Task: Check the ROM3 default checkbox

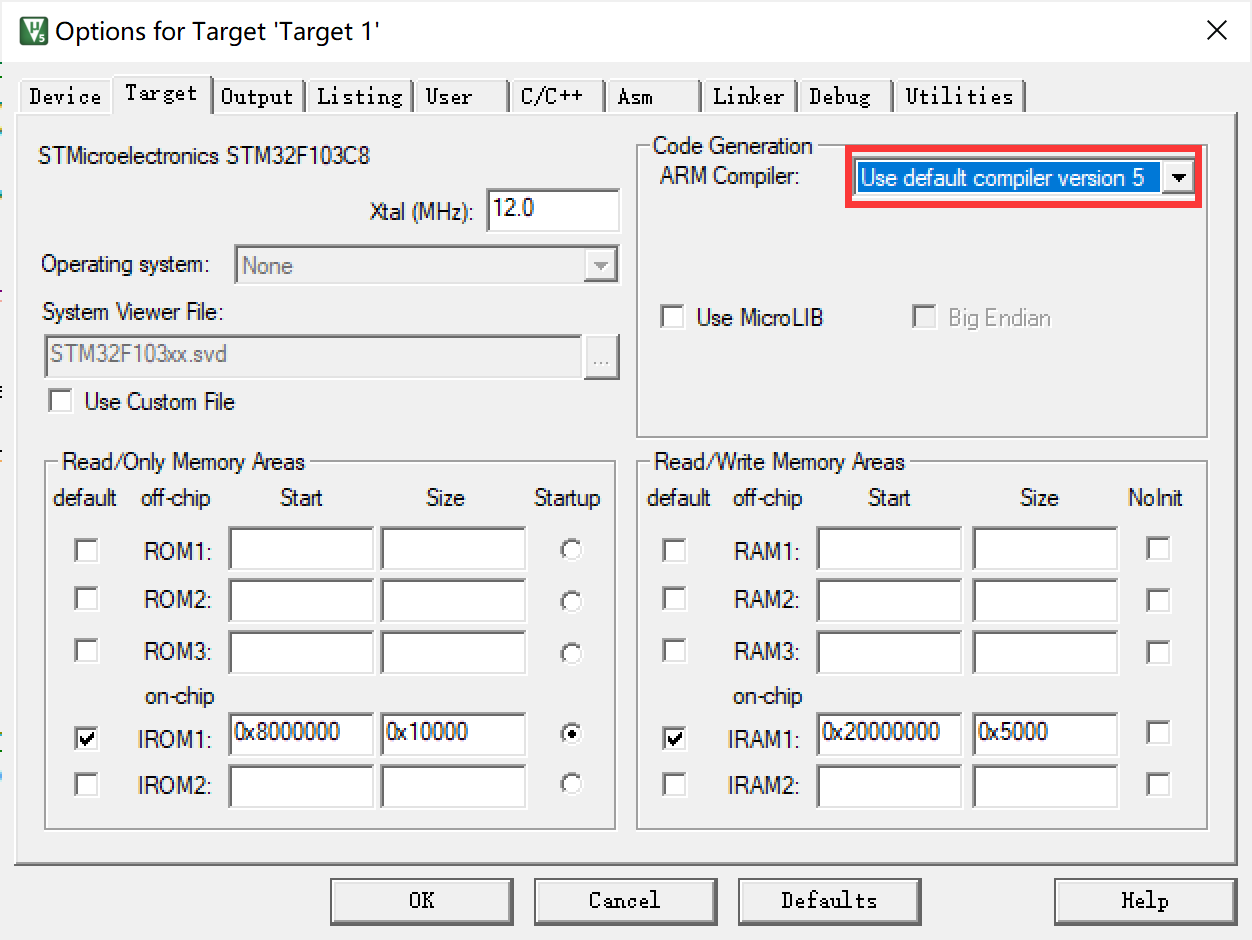Action: click(x=87, y=650)
